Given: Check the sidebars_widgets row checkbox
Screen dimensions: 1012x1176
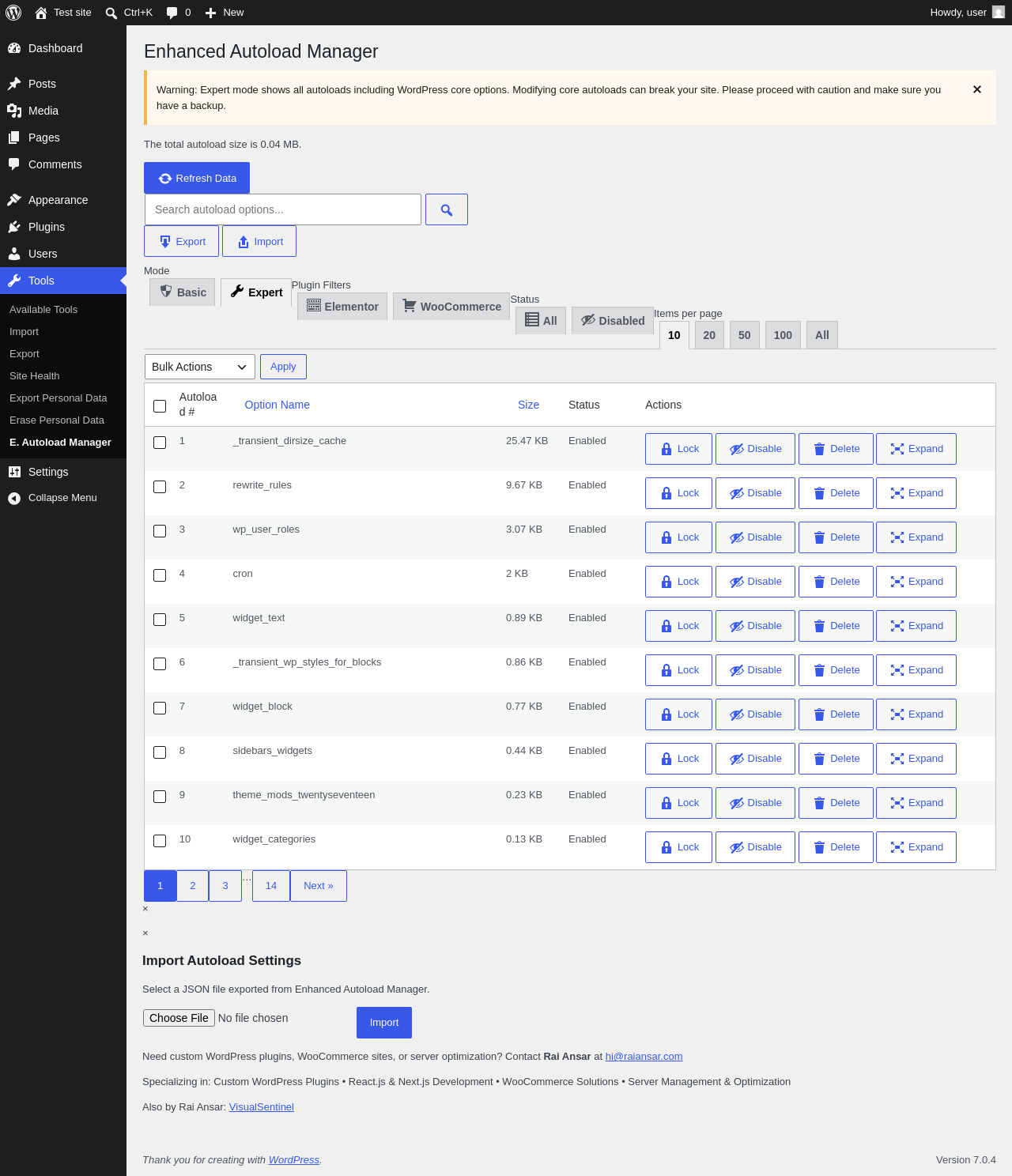Looking at the screenshot, I should tap(160, 752).
